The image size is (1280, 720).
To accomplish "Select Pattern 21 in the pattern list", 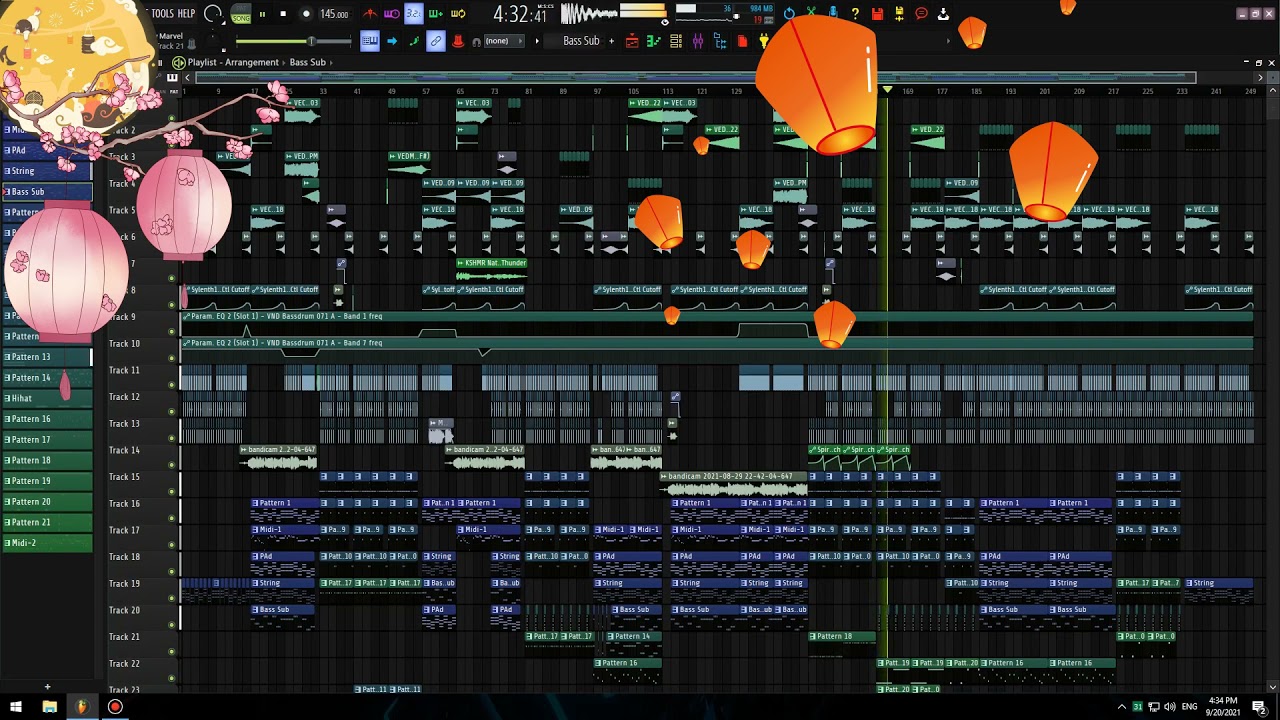I will coord(46,522).
